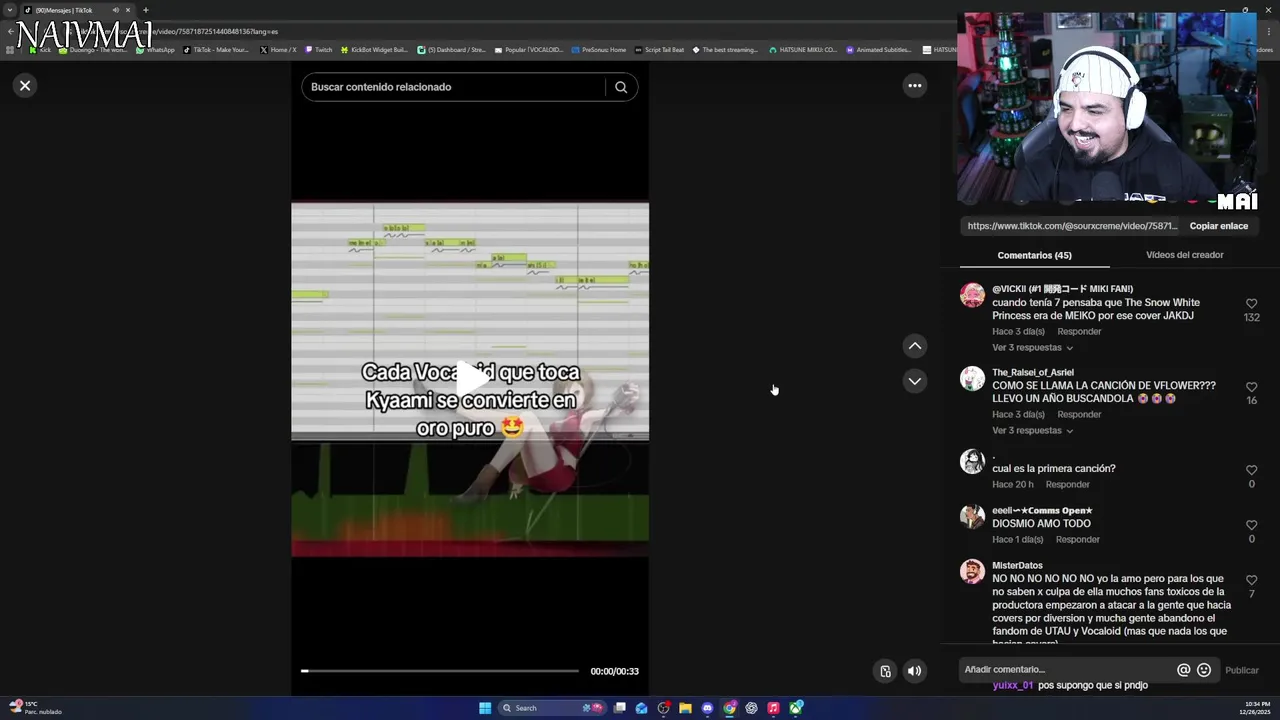Open the HATSUNE MIKU: CO... bookmark
Viewport: 1280px width, 720px height.
coord(803,50)
